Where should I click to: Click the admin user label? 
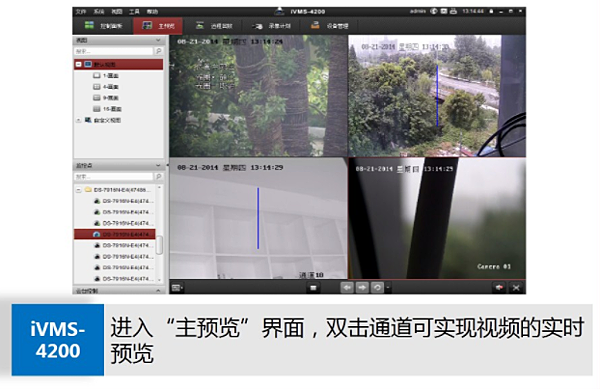tap(418, 11)
